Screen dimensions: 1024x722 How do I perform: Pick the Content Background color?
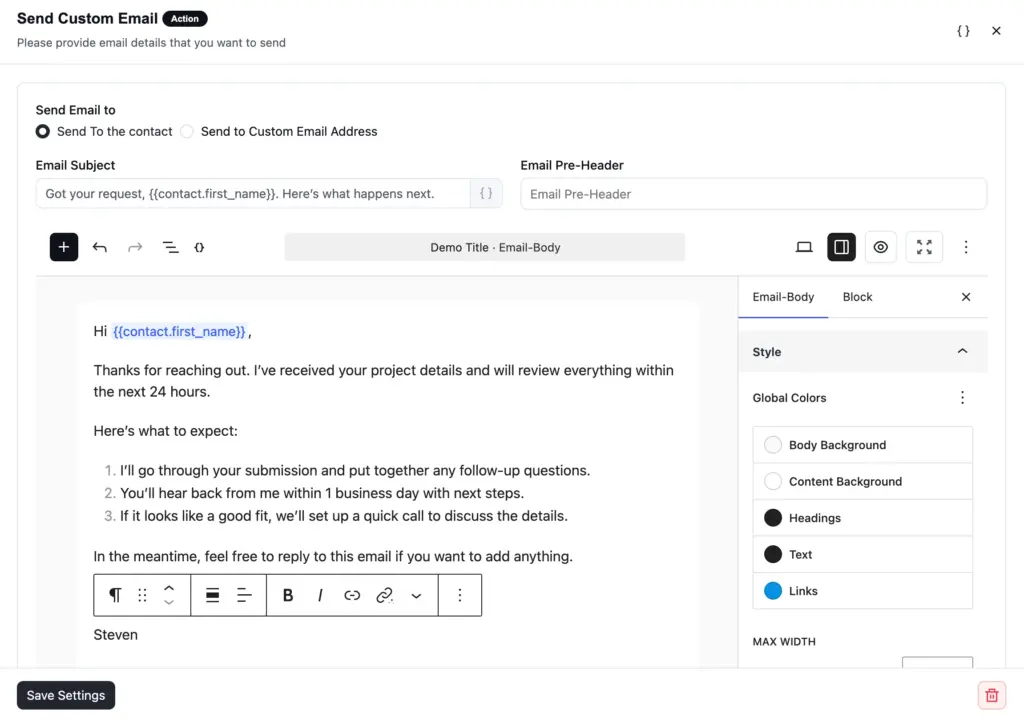coord(862,482)
